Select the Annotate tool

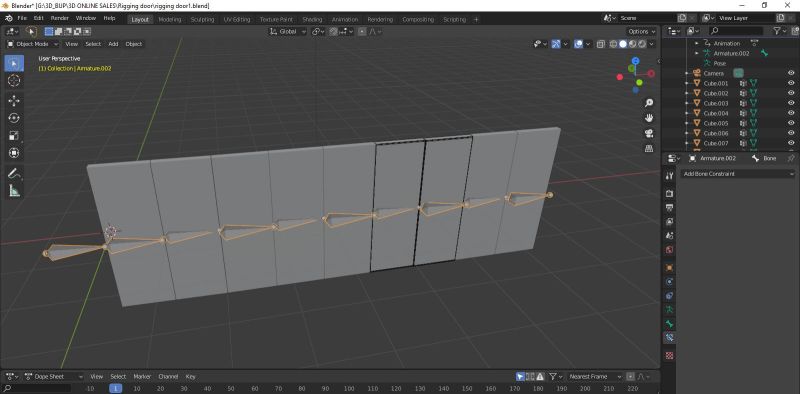tap(14, 173)
